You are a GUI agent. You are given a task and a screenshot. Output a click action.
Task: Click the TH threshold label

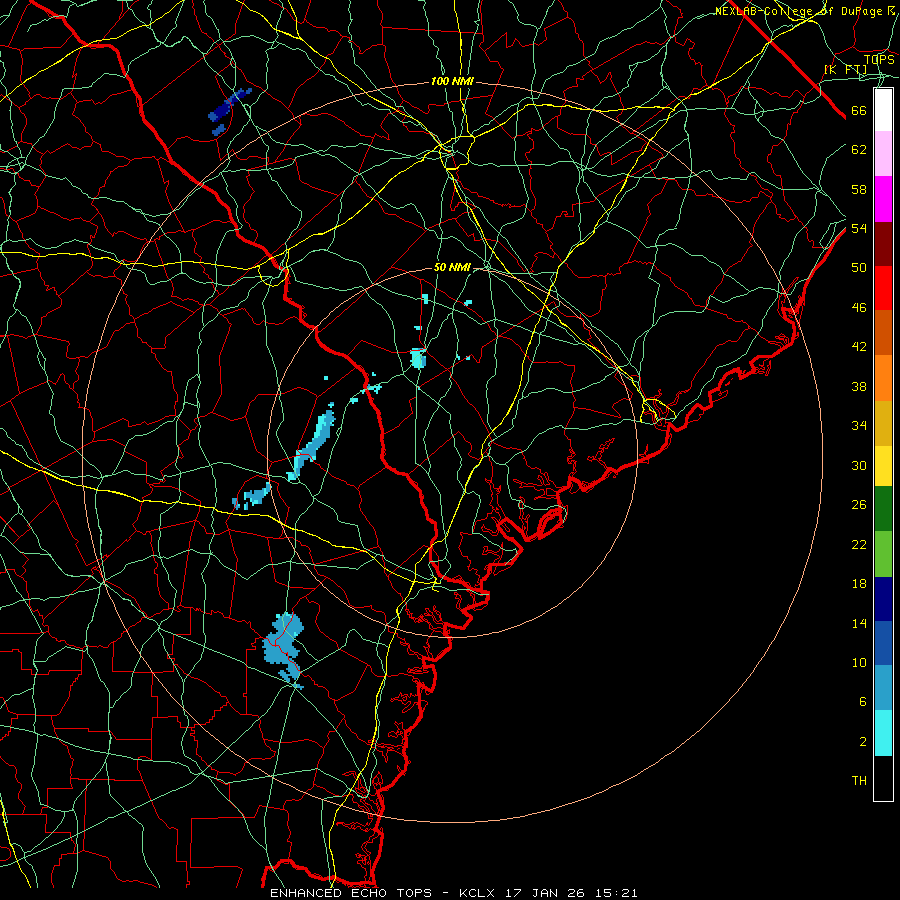point(859,781)
